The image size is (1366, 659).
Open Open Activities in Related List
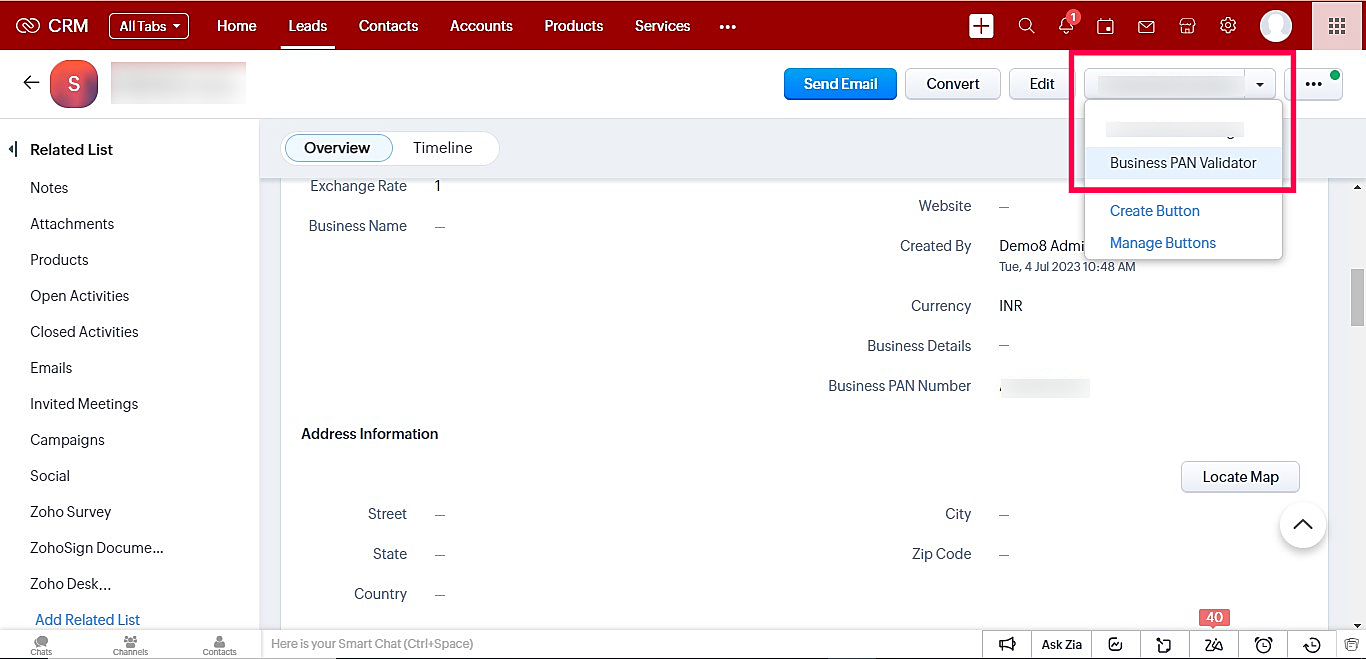(x=80, y=296)
